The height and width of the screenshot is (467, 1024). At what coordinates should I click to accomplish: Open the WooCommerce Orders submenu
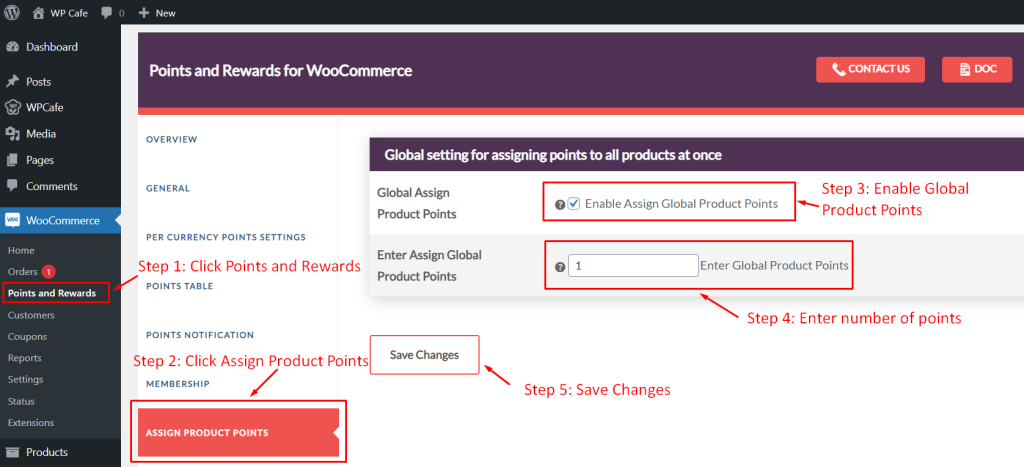[x=23, y=271]
